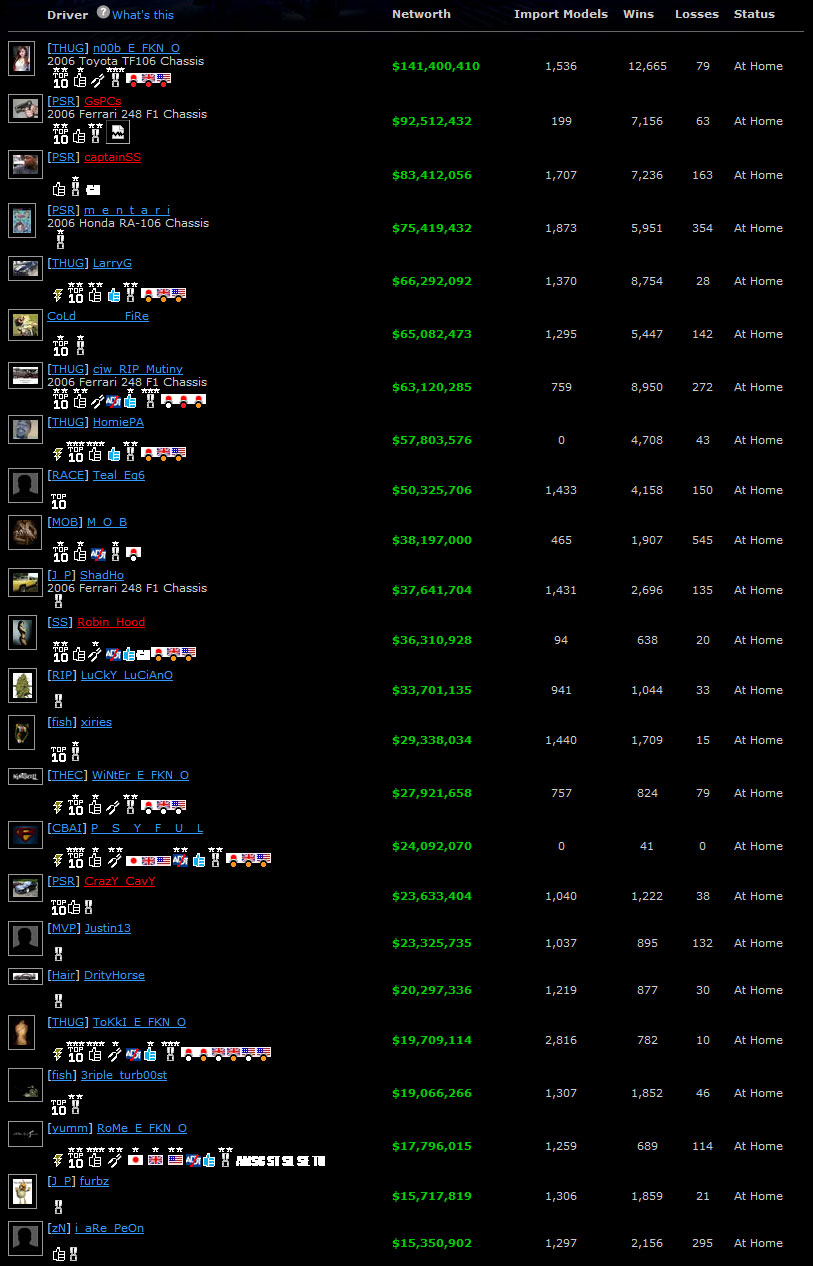Open the CoLd FiRe driver link
The image size is (813, 1266).
click(x=97, y=316)
